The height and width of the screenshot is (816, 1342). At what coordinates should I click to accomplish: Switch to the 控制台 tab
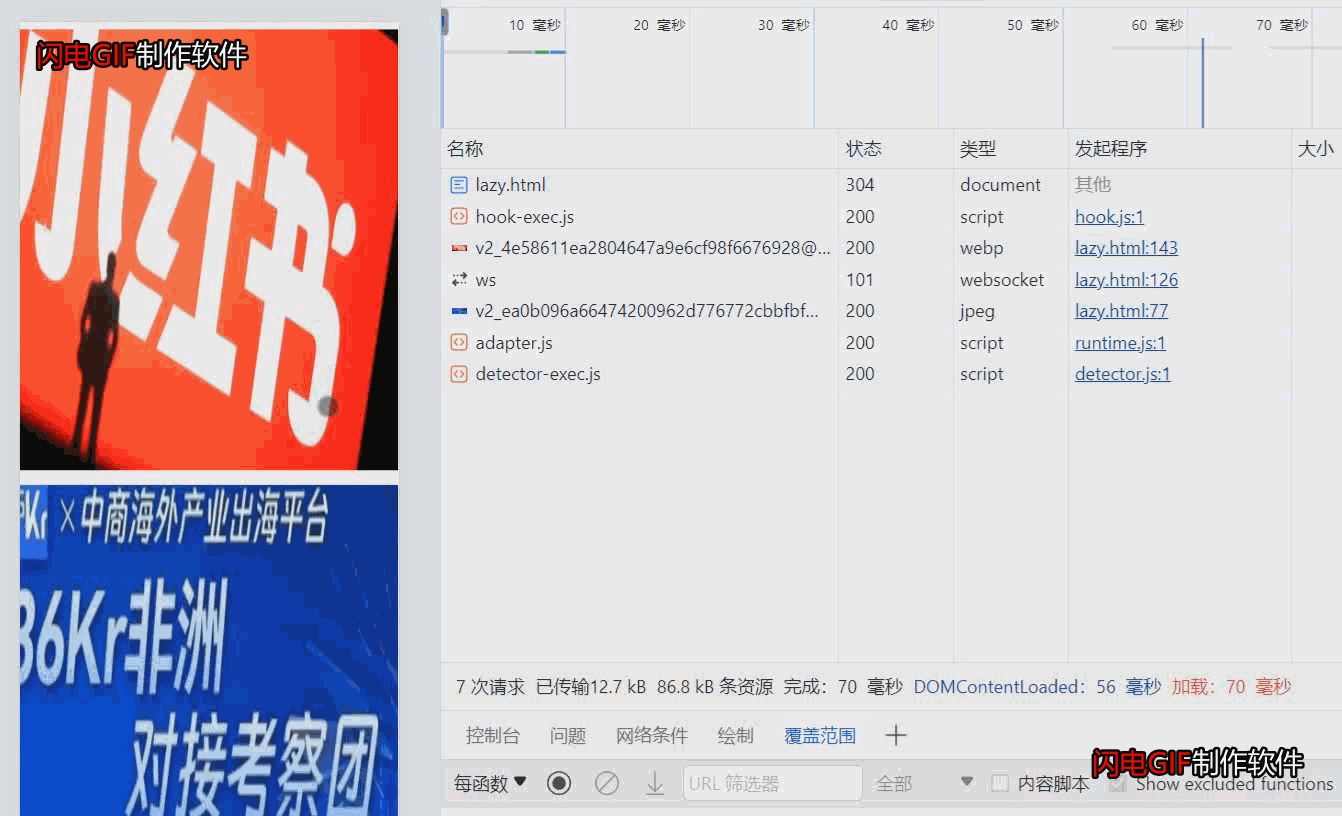(x=493, y=736)
